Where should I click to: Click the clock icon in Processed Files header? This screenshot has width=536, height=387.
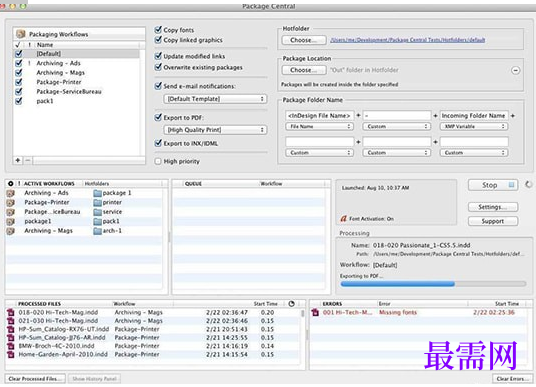pyautogui.click(x=291, y=304)
